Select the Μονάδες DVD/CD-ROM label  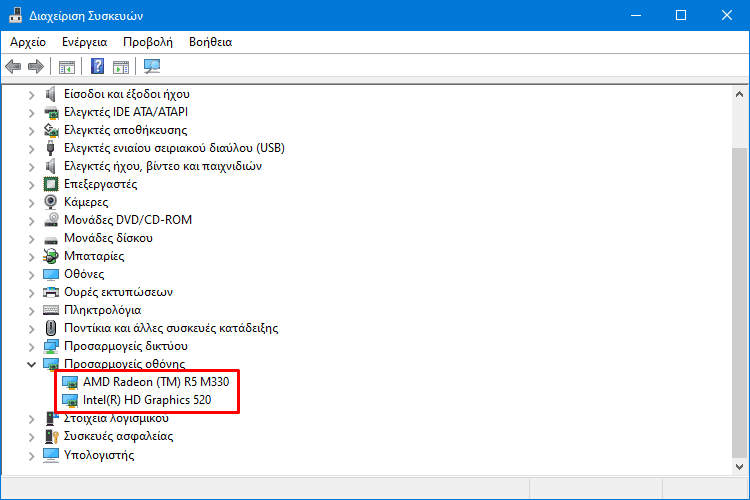point(128,220)
